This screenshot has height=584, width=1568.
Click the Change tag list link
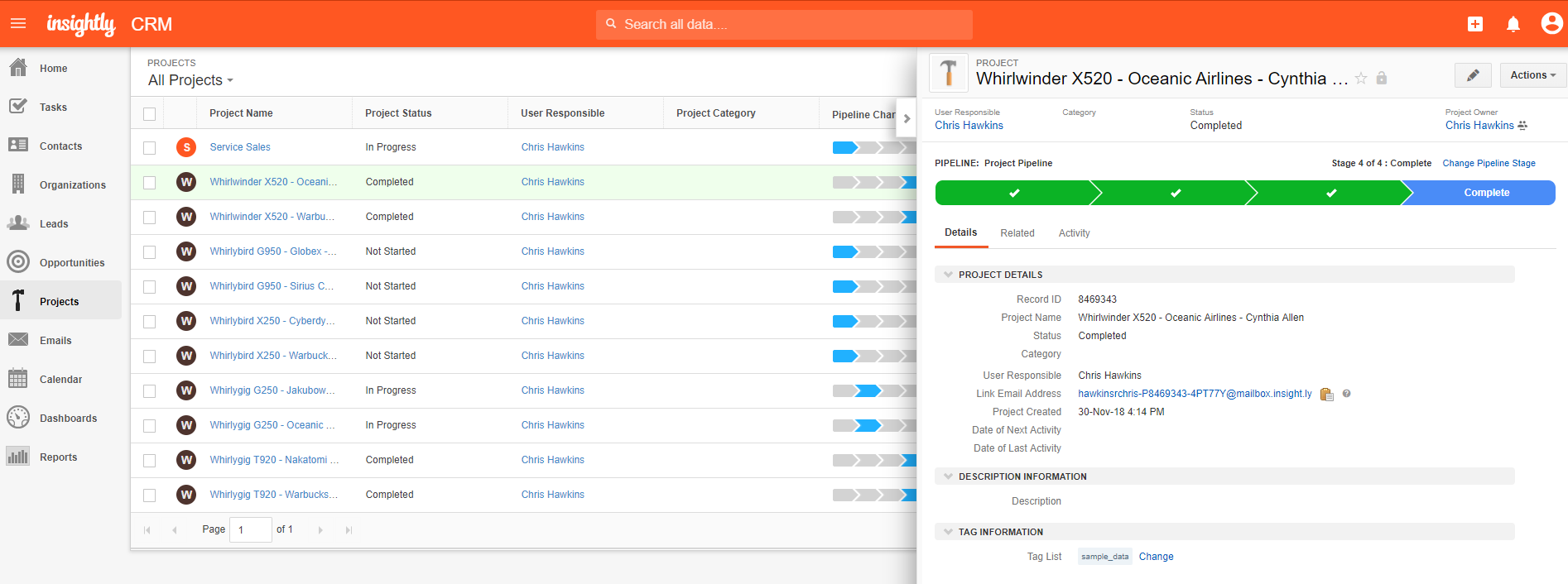[x=1156, y=557]
